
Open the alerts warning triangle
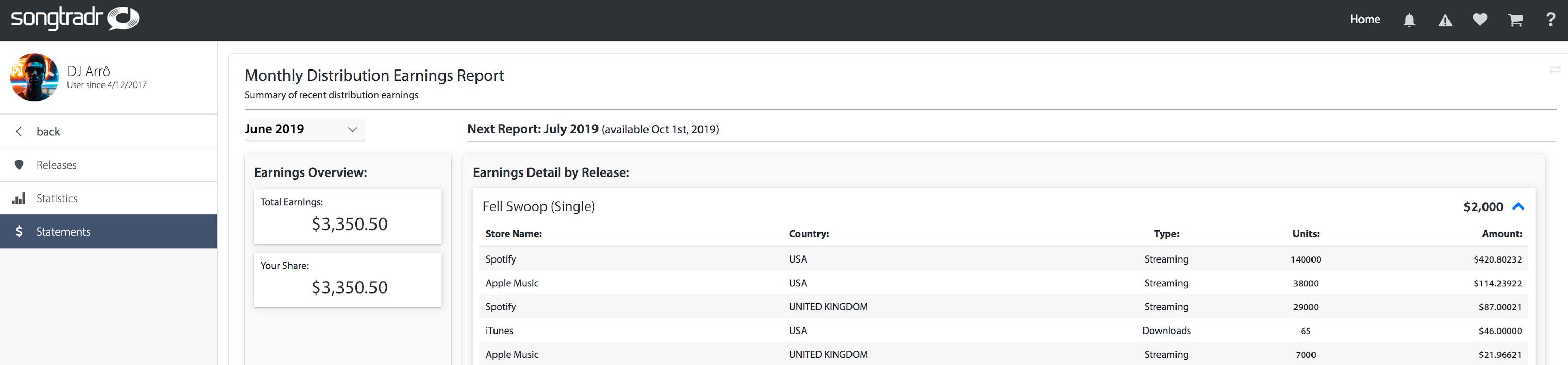tap(1445, 20)
